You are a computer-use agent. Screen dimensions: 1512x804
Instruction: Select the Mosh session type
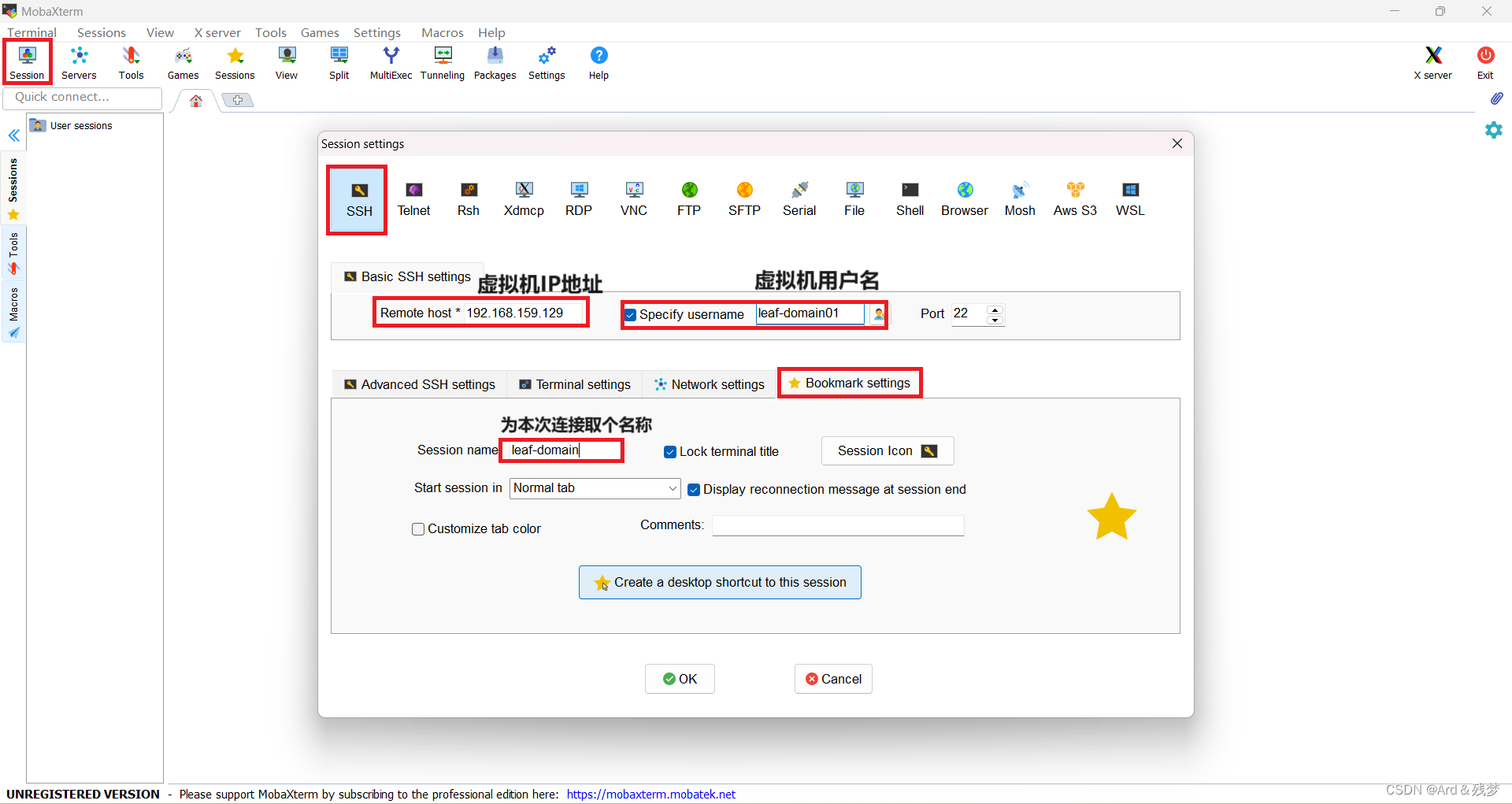click(x=1020, y=200)
